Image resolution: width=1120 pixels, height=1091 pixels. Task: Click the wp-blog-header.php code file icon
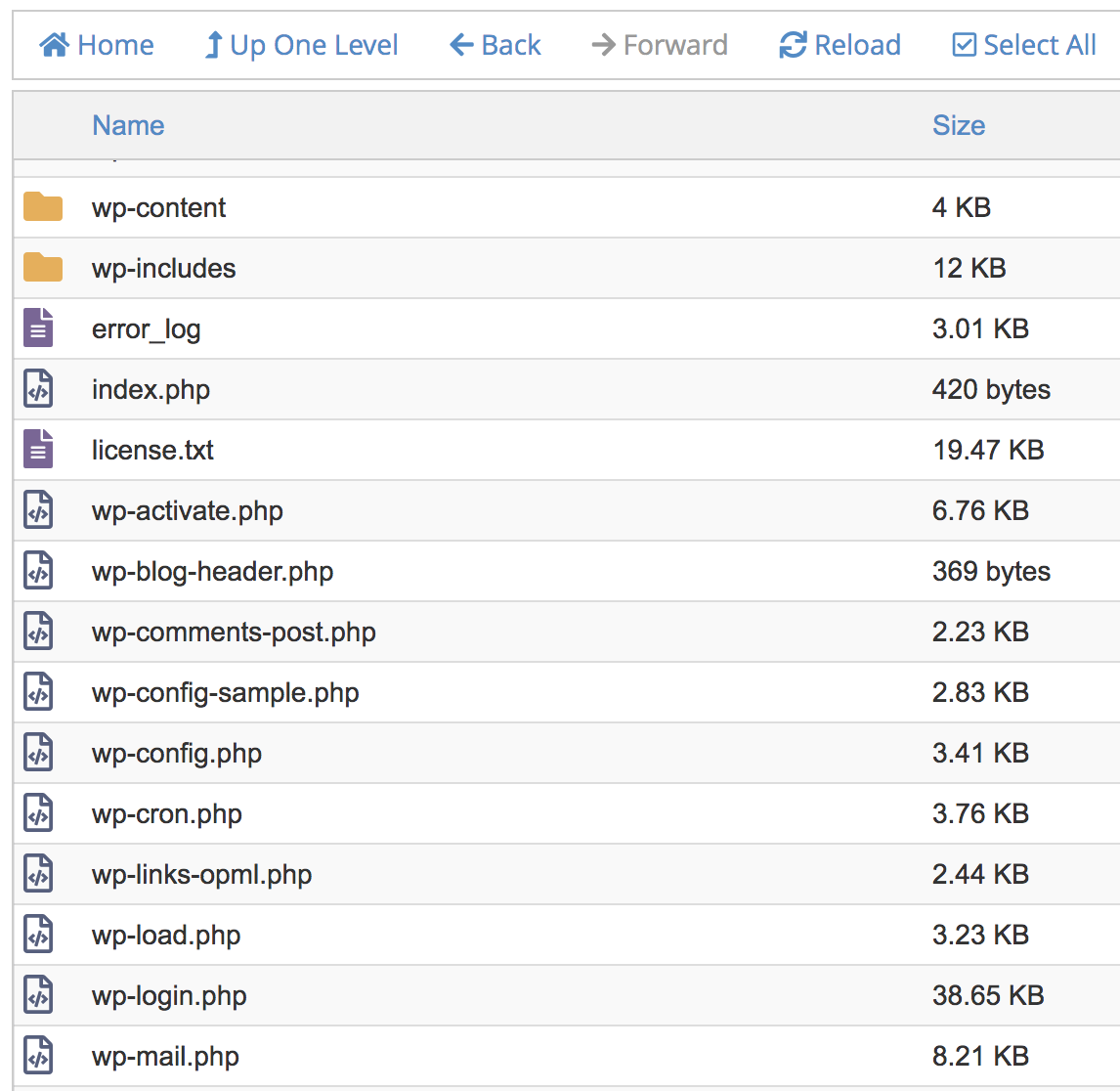38,571
